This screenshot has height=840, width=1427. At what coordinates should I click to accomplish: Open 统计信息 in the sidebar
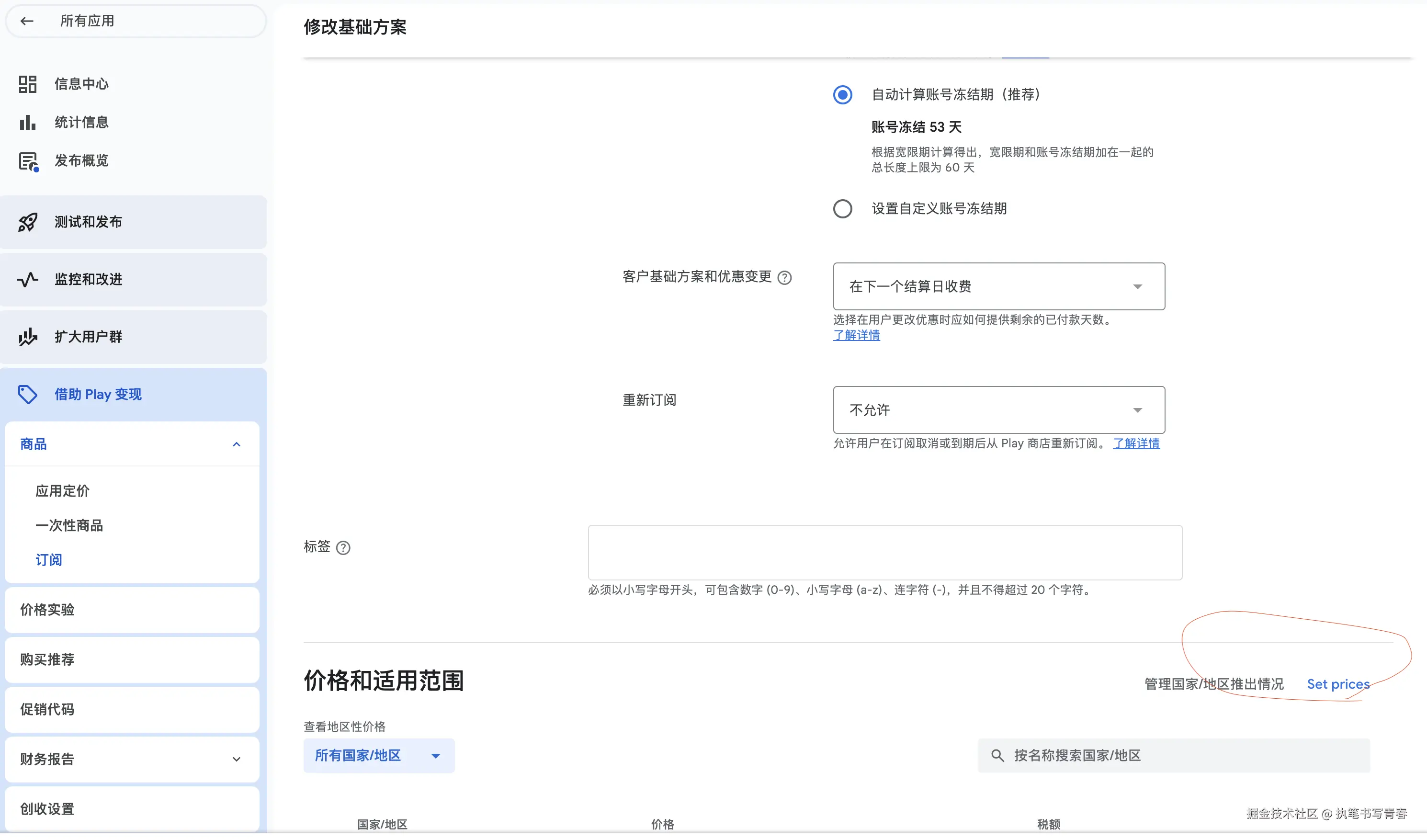81,122
